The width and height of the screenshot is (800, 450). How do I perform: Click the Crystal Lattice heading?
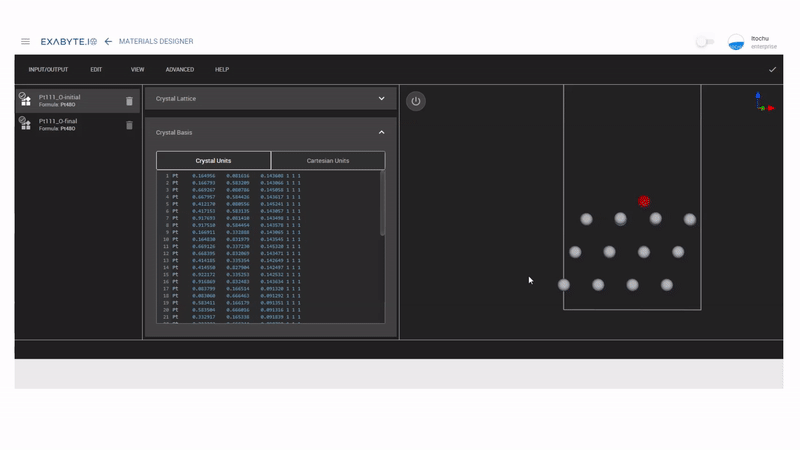pyautogui.click(x=176, y=98)
